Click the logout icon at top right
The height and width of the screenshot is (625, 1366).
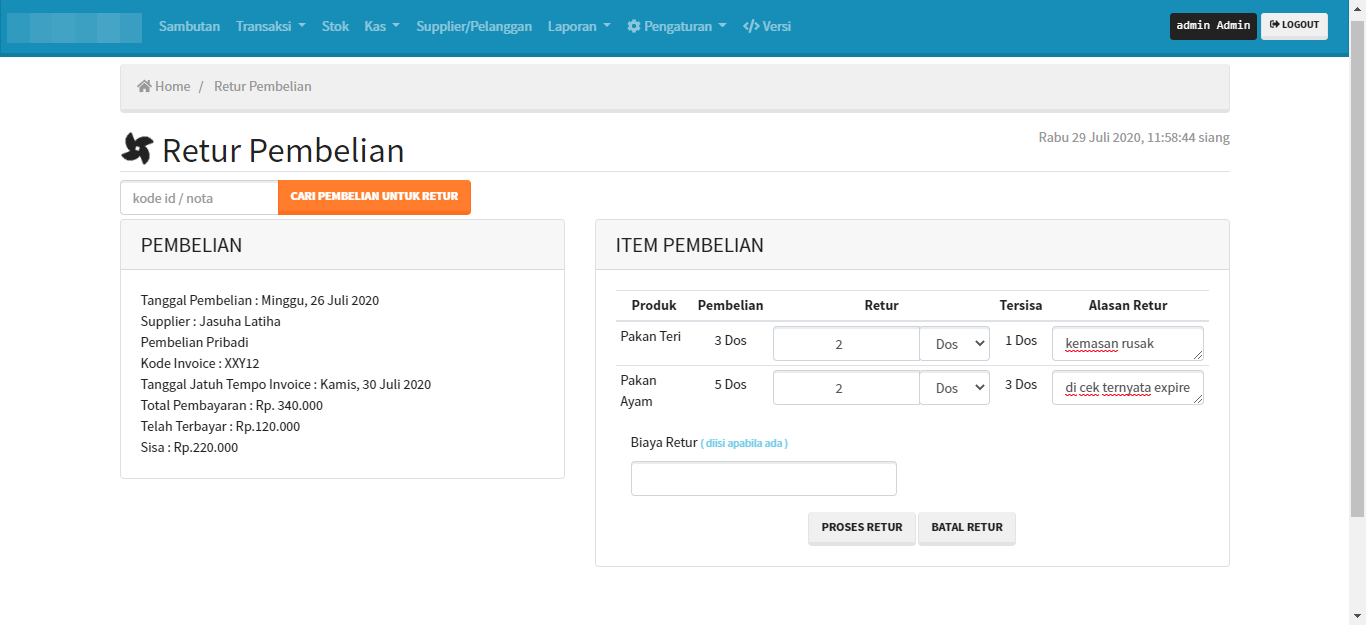pyautogui.click(x=1274, y=25)
